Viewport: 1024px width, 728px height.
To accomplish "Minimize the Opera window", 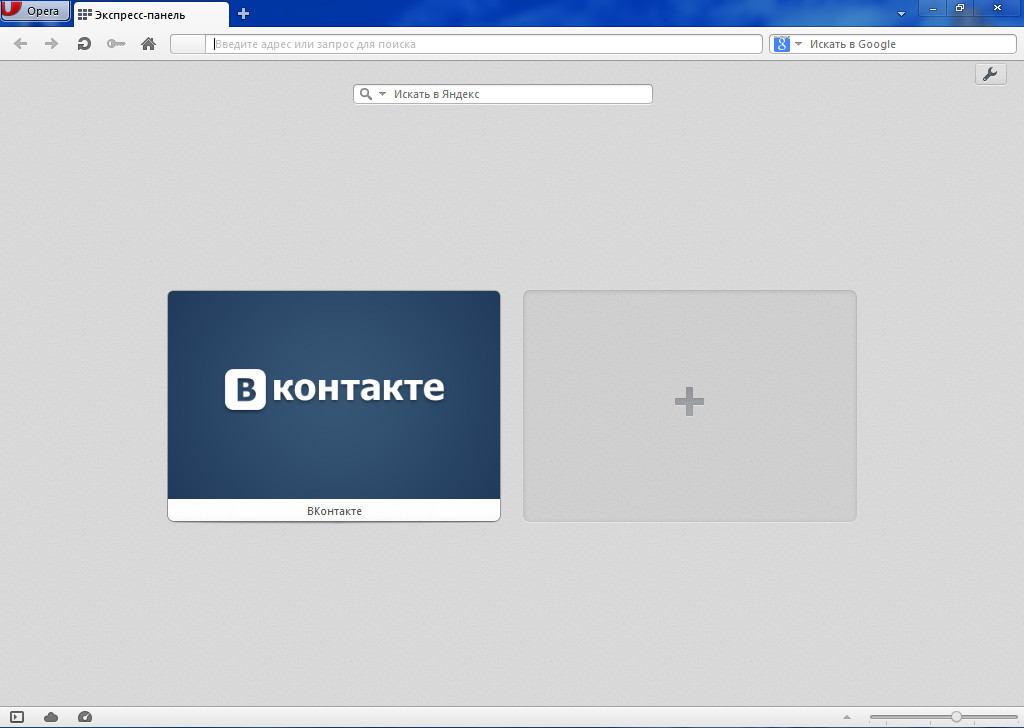I will tap(933, 8).
